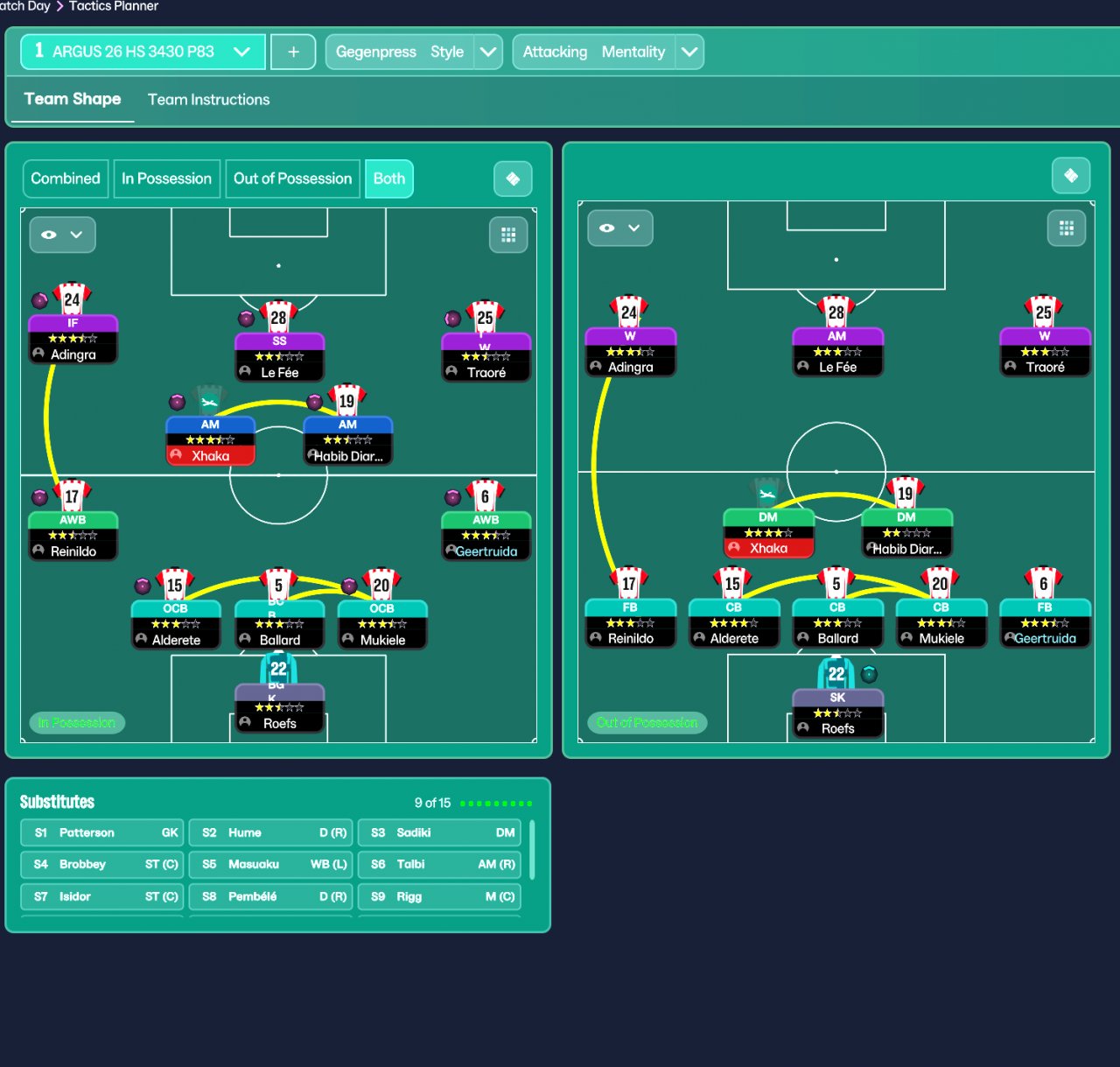1120x1067 pixels.
Task: Open the Team Instructions tab
Action: pyautogui.click(x=208, y=100)
